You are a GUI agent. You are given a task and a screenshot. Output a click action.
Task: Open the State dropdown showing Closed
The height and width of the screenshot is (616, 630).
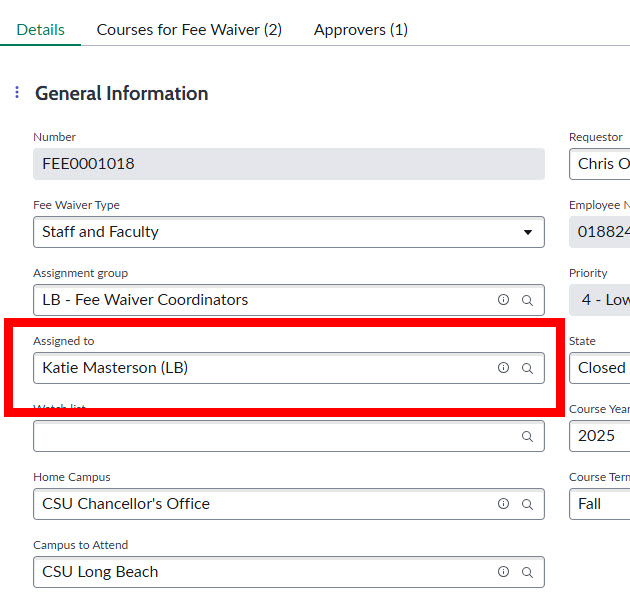[x=600, y=368]
